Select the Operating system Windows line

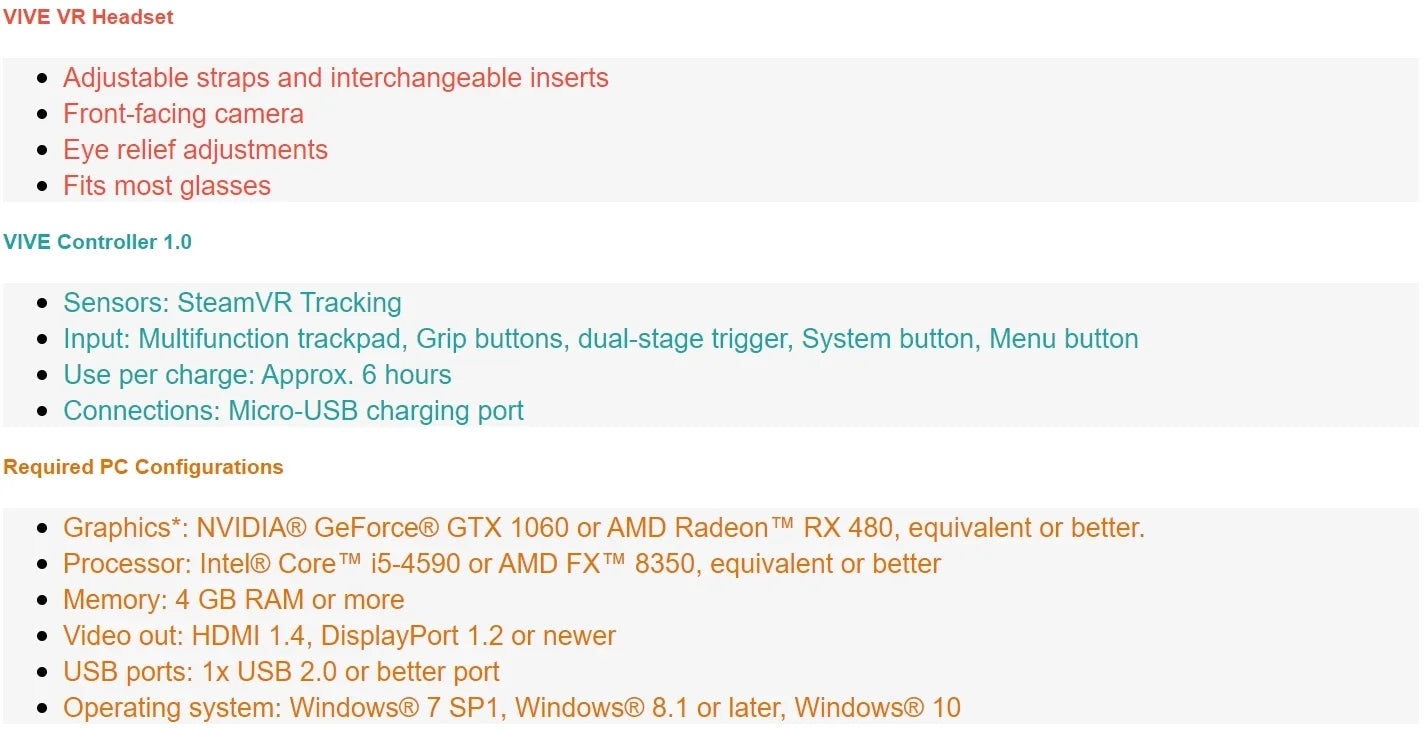coord(512,708)
